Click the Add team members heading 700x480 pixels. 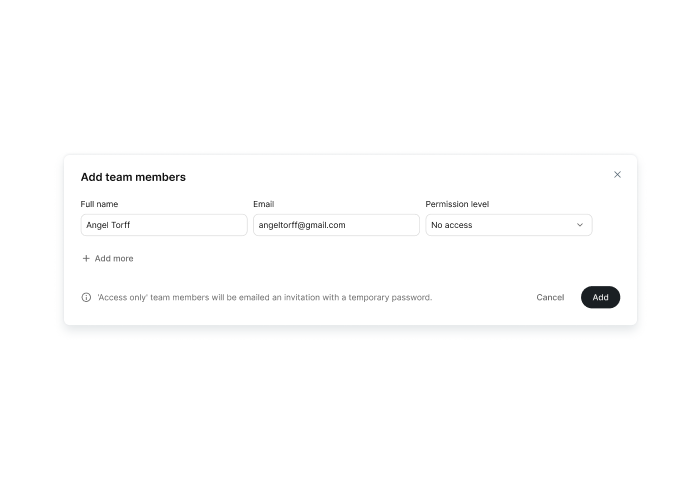pyautogui.click(x=133, y=177)
